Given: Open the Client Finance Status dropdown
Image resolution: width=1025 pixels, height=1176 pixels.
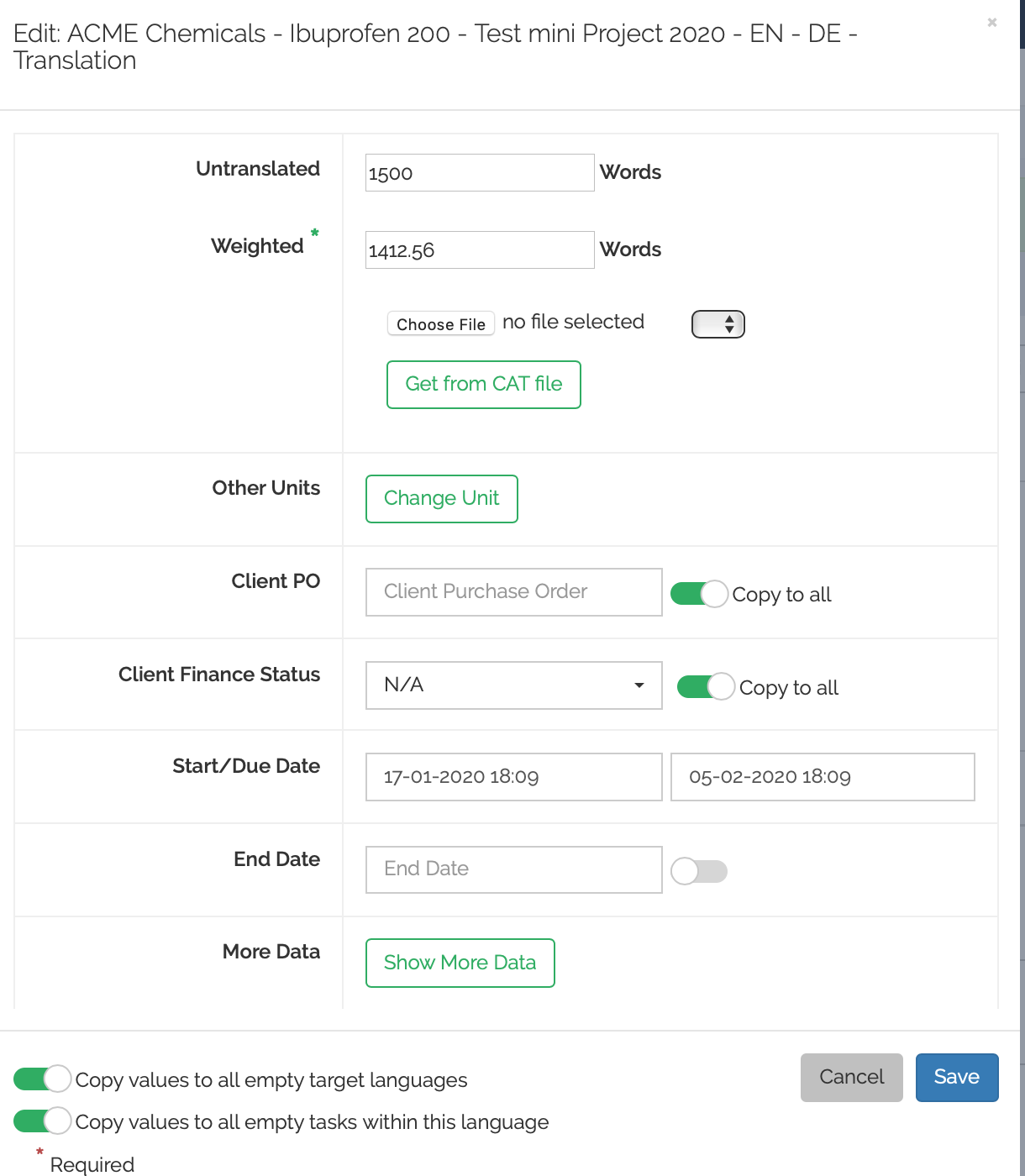Looking at the screenshot, I should pyautogui.click(x=514, y=685).
